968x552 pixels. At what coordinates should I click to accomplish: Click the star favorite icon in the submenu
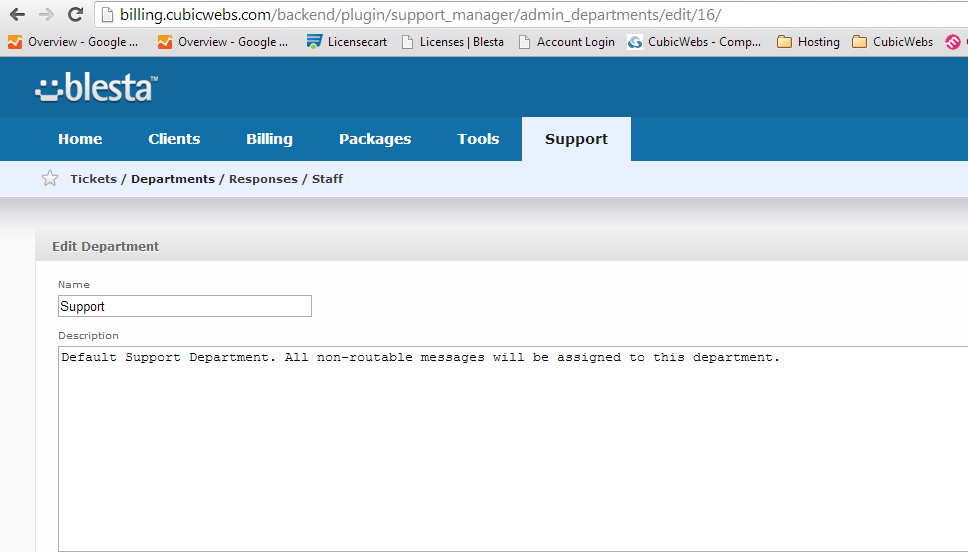pyautogui.click(x=50, y=178)
